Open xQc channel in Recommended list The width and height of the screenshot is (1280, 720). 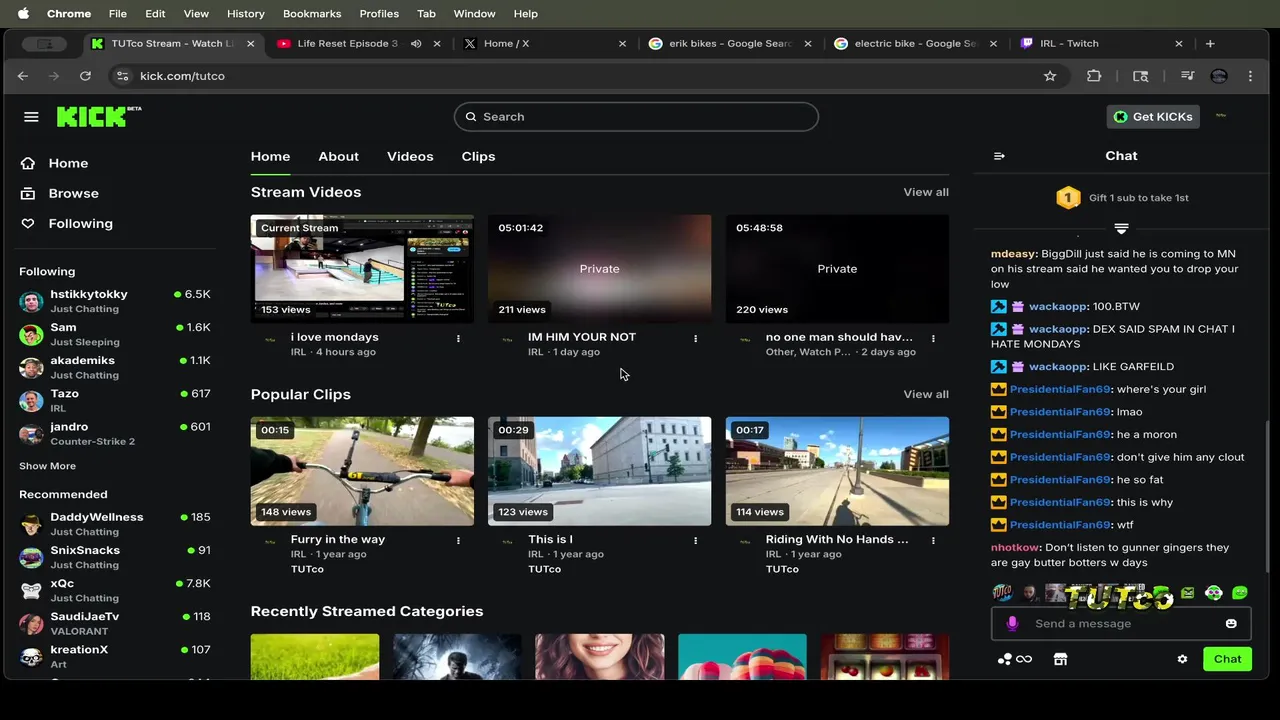click(115, 590)
